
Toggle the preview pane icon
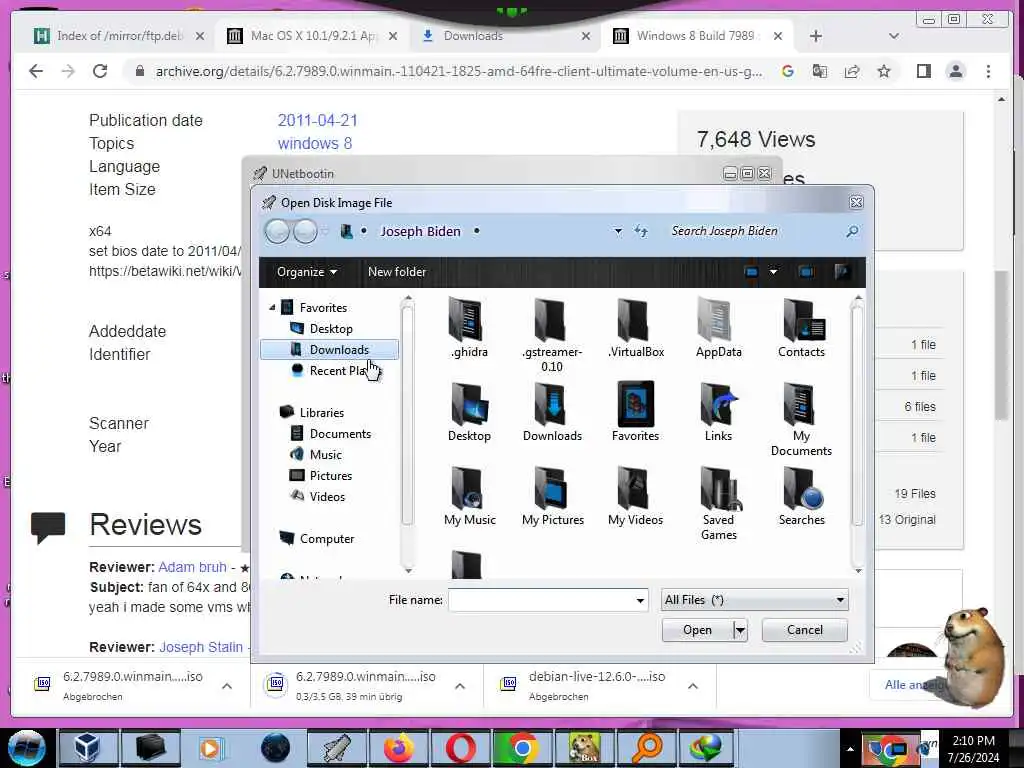(x=806, y=272)
